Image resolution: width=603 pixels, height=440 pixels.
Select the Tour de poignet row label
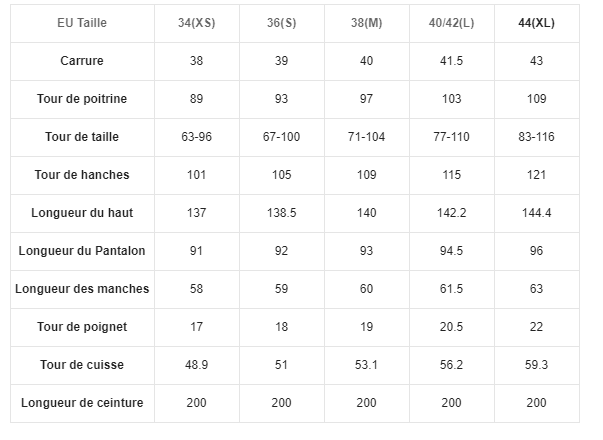(82, 327)
